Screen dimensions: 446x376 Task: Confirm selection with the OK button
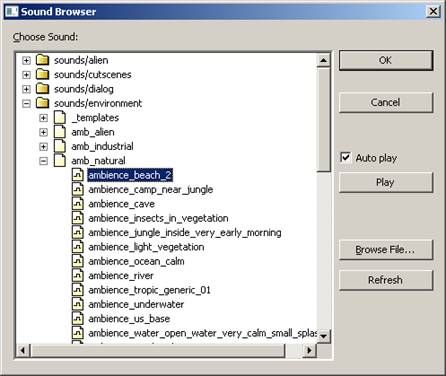386,60
